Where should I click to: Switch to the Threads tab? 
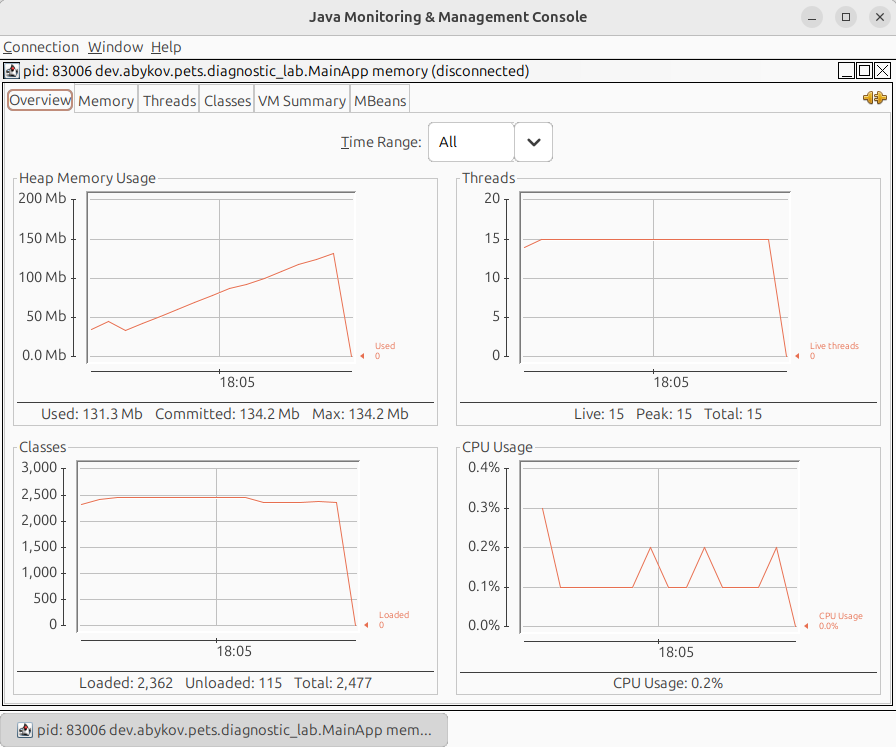click(x=169, y=101)
